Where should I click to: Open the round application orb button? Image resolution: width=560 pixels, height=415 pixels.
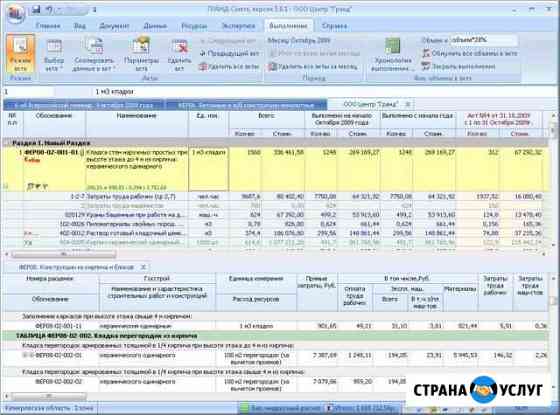15,14
